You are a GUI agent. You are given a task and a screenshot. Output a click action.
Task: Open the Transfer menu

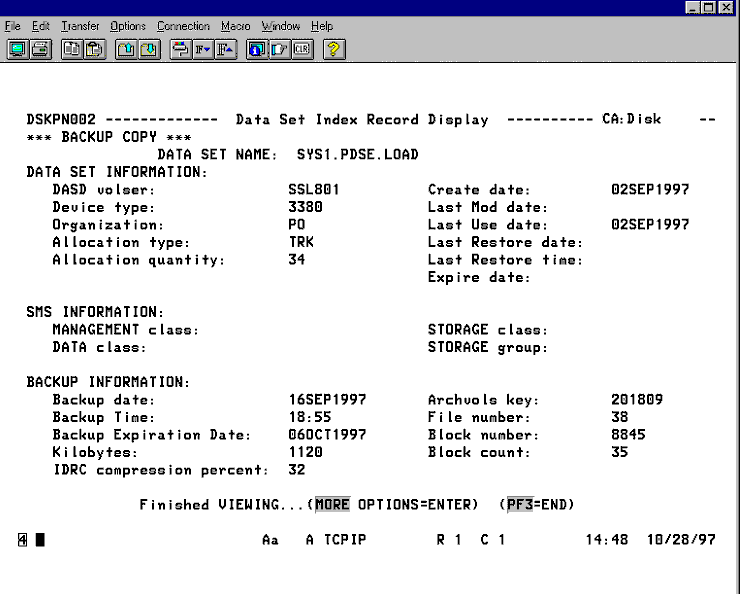pyautogui.click(x=79, y=26)
